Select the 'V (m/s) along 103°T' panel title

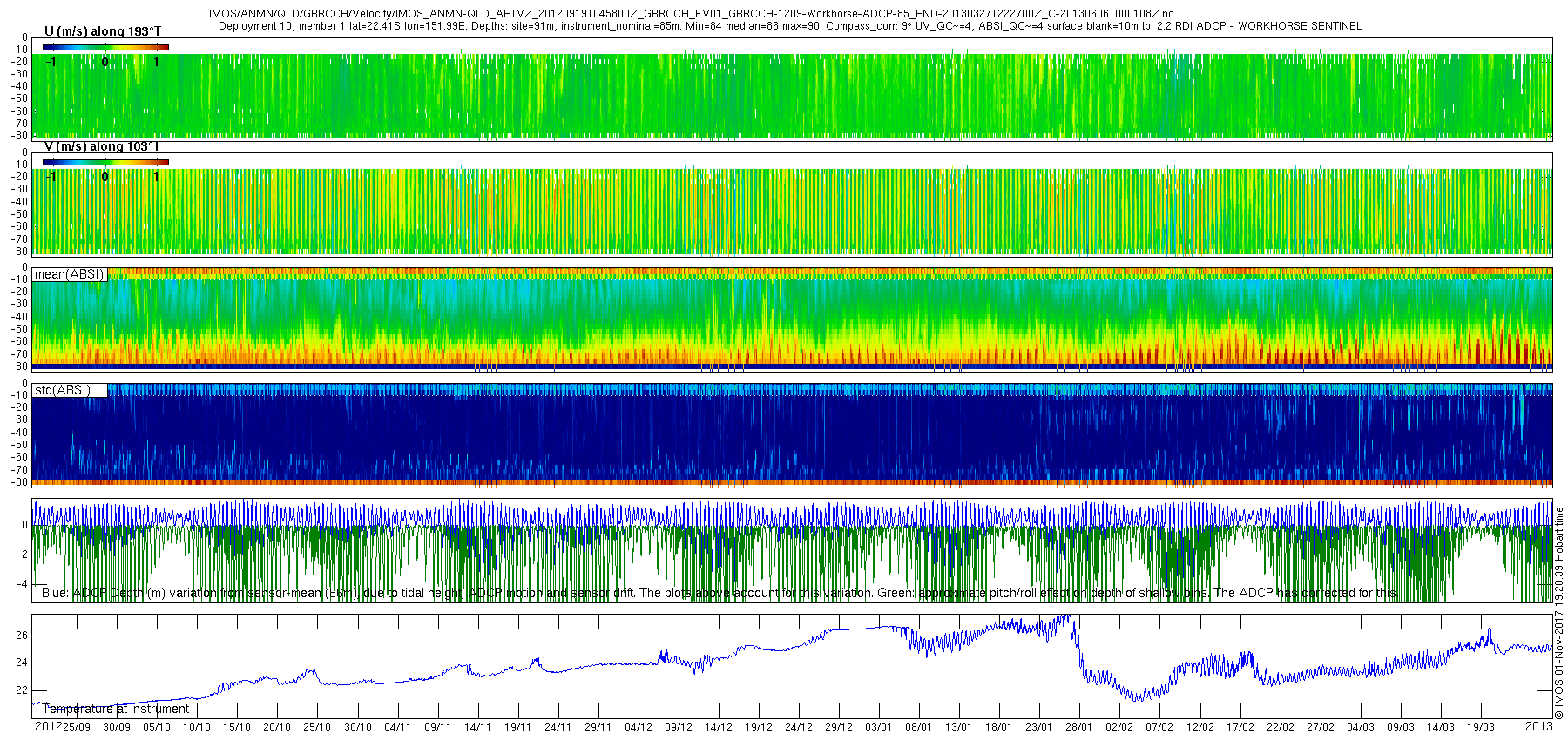tap(101, 146)
